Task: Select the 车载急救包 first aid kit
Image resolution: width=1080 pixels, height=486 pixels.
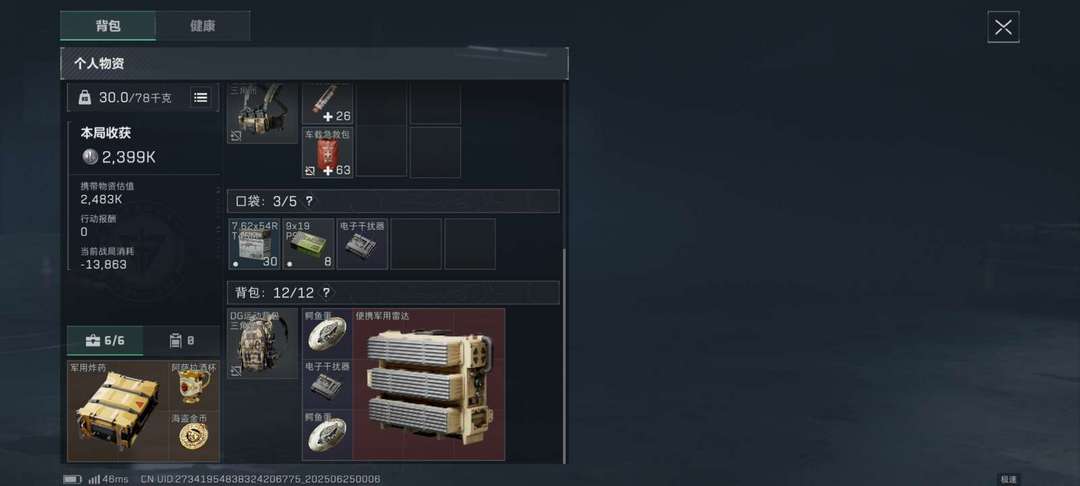Action: pyautogui.click(x=328, y=152)
